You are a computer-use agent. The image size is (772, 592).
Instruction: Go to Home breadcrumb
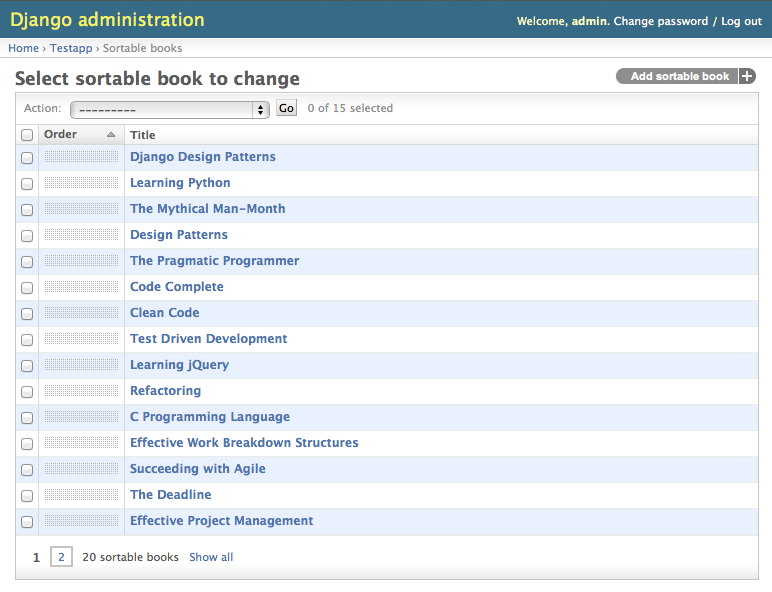pyautogui.click(x=24, y=48)
